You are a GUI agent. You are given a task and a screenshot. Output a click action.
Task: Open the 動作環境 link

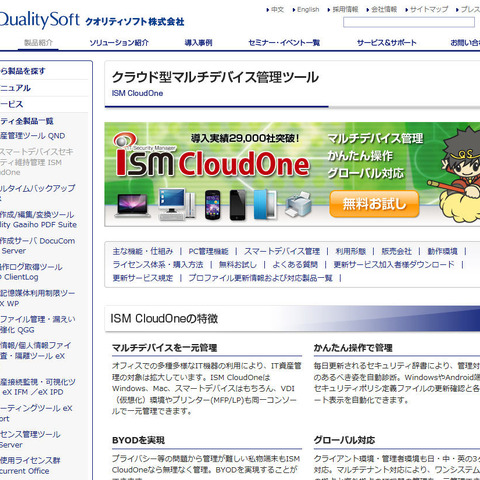coord(442,251)
